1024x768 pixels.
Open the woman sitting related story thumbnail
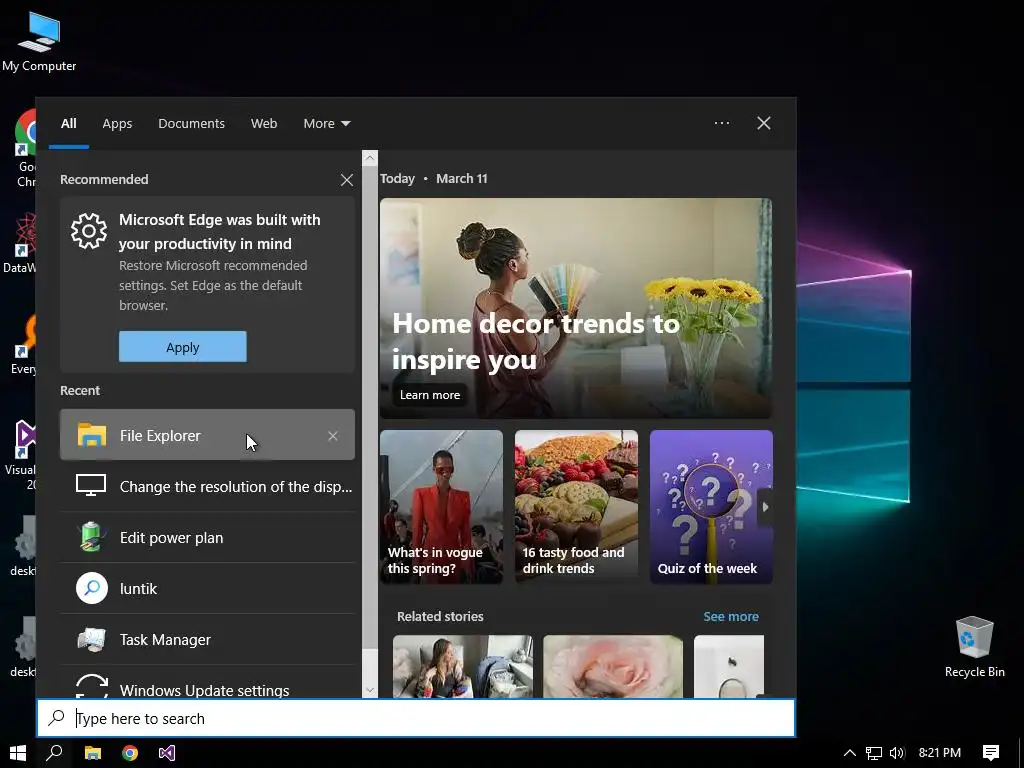click(462, 666)
